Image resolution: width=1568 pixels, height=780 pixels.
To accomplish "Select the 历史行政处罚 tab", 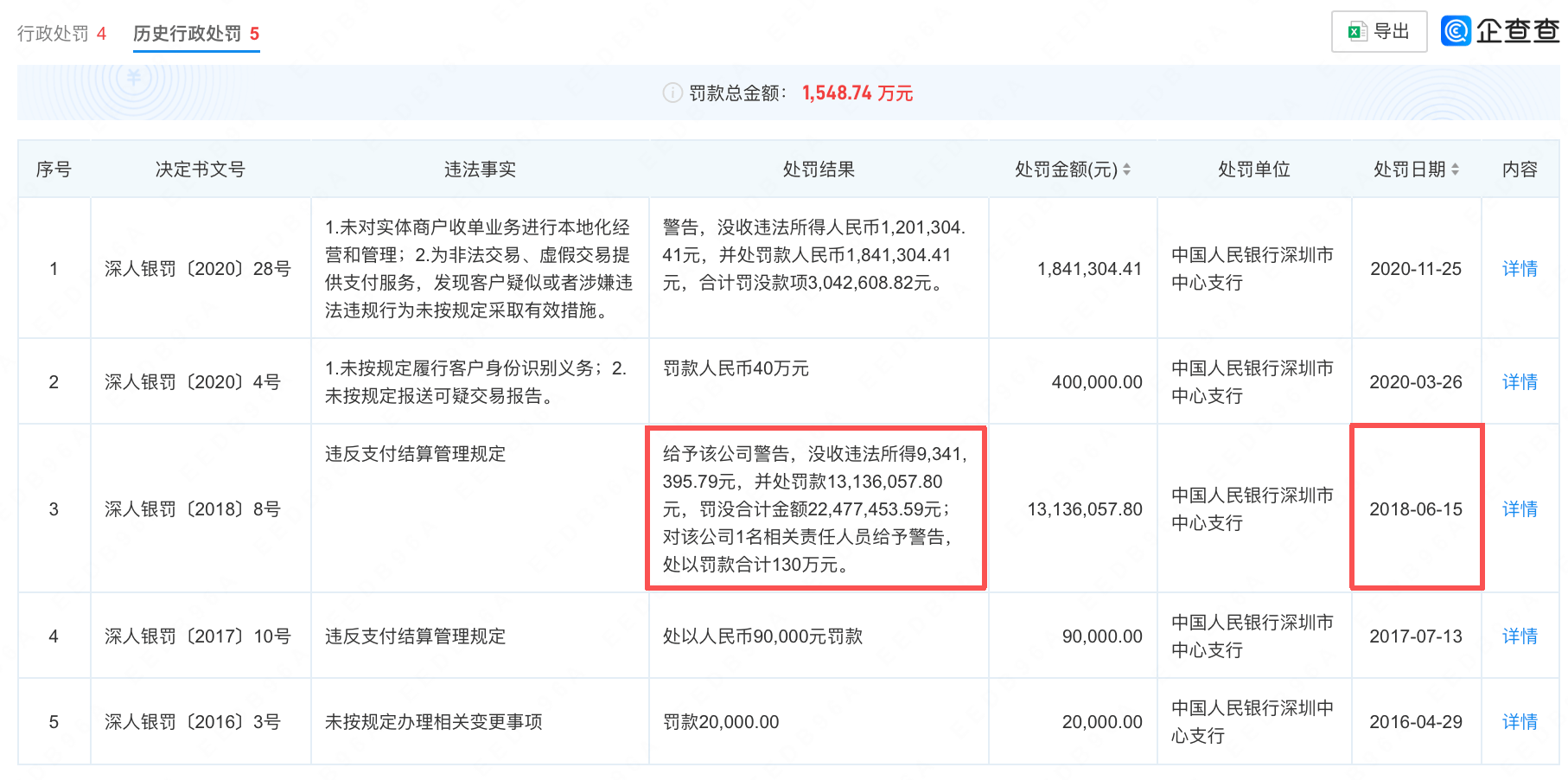I will (196, 34).
